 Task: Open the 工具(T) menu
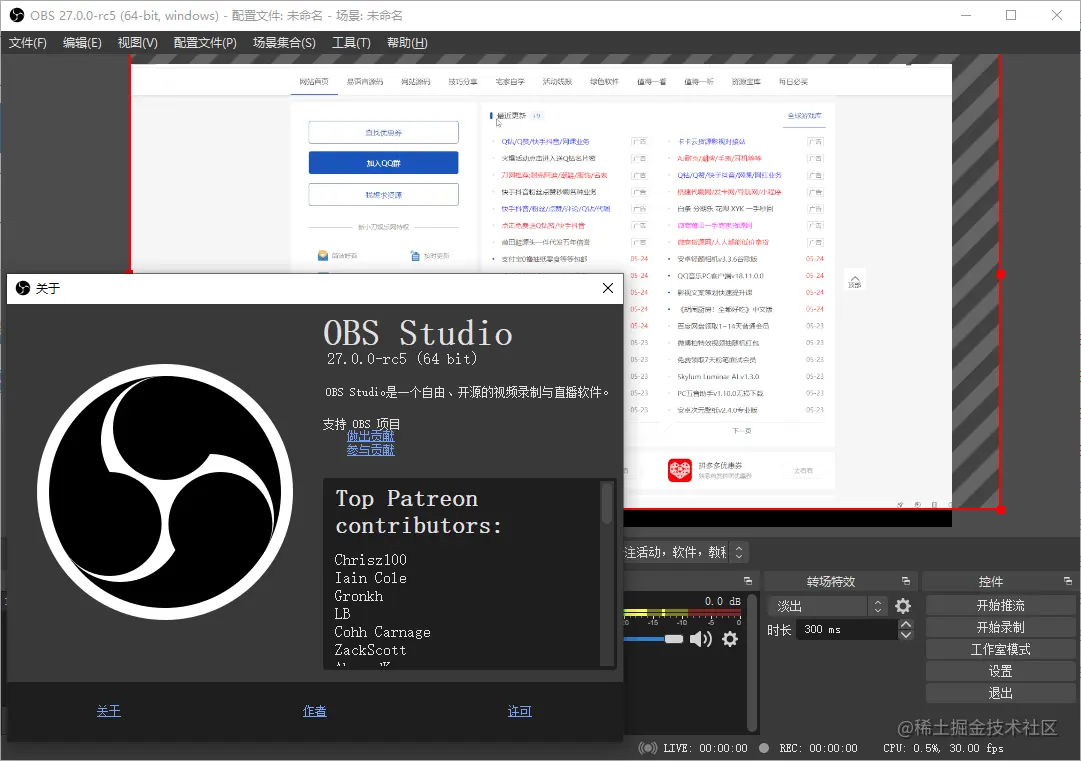click(351, 43)
